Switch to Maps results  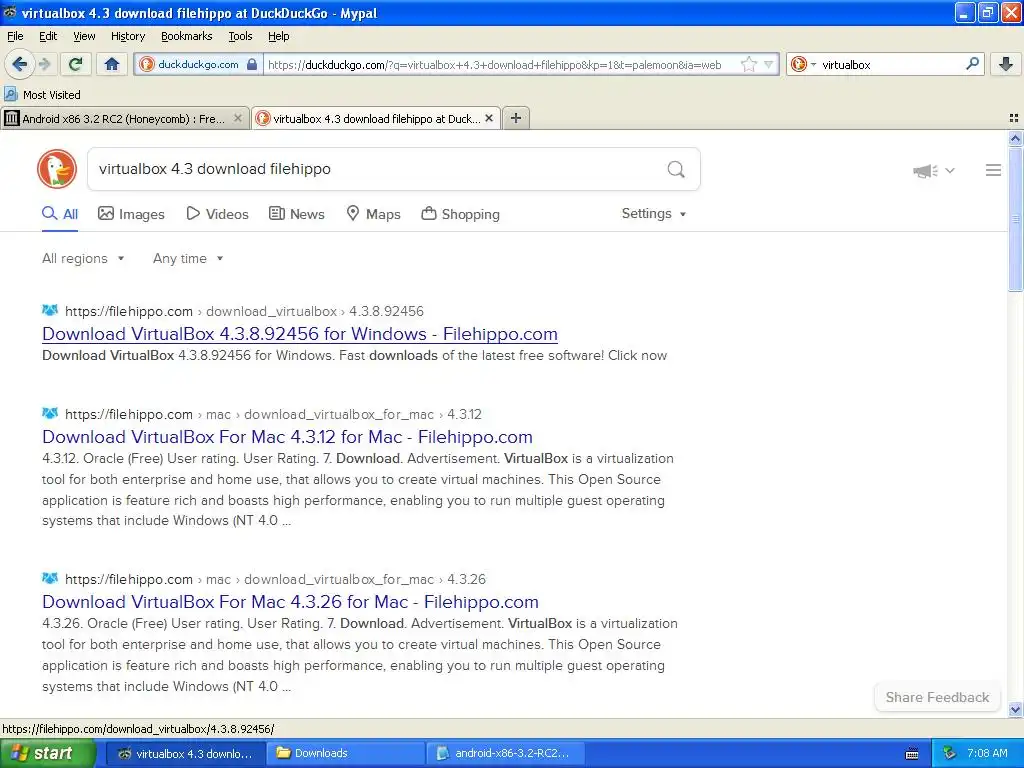pyautogui.click(x=373, y=214)
